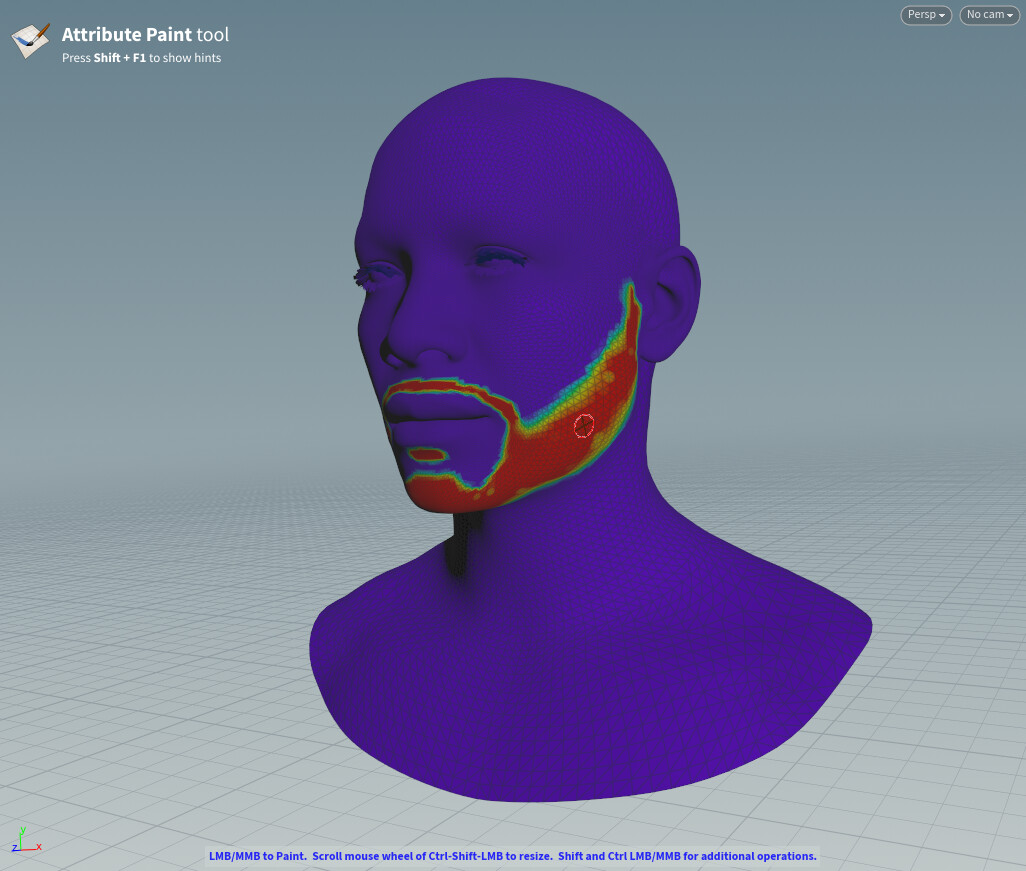
Task: Open the No cam camera selector
Action: [988, 15]
